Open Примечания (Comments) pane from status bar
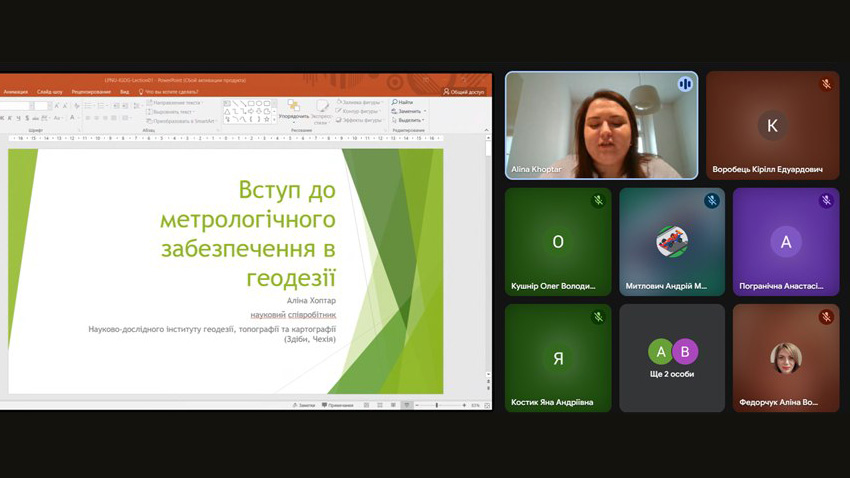The height and width of the screenshot is (478, 850). pos(337,405)
